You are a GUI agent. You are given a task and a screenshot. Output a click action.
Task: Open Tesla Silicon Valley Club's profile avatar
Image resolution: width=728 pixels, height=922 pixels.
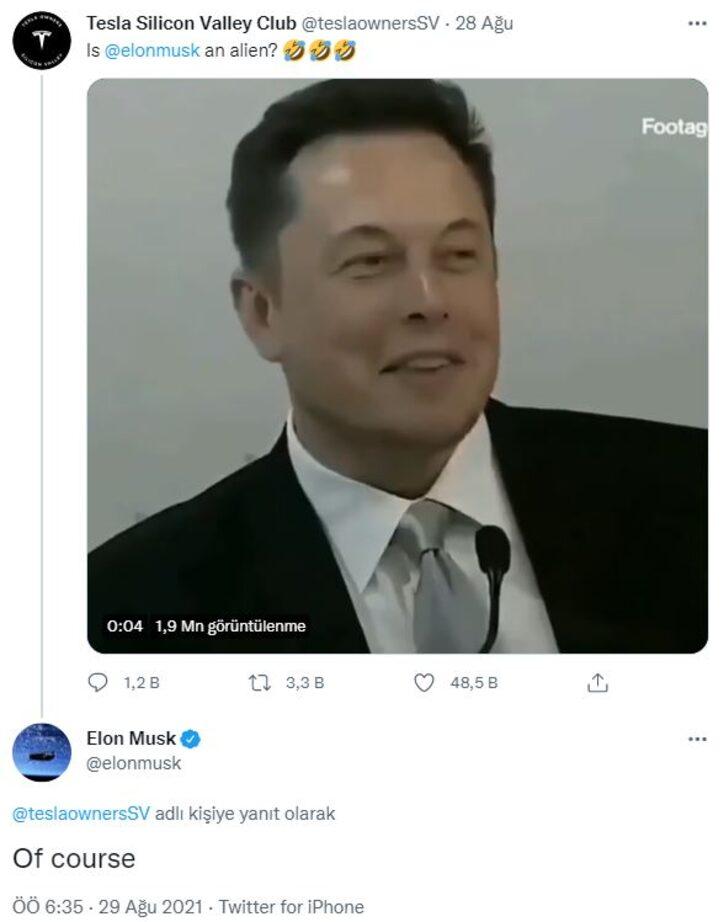(x=40, y=36)
